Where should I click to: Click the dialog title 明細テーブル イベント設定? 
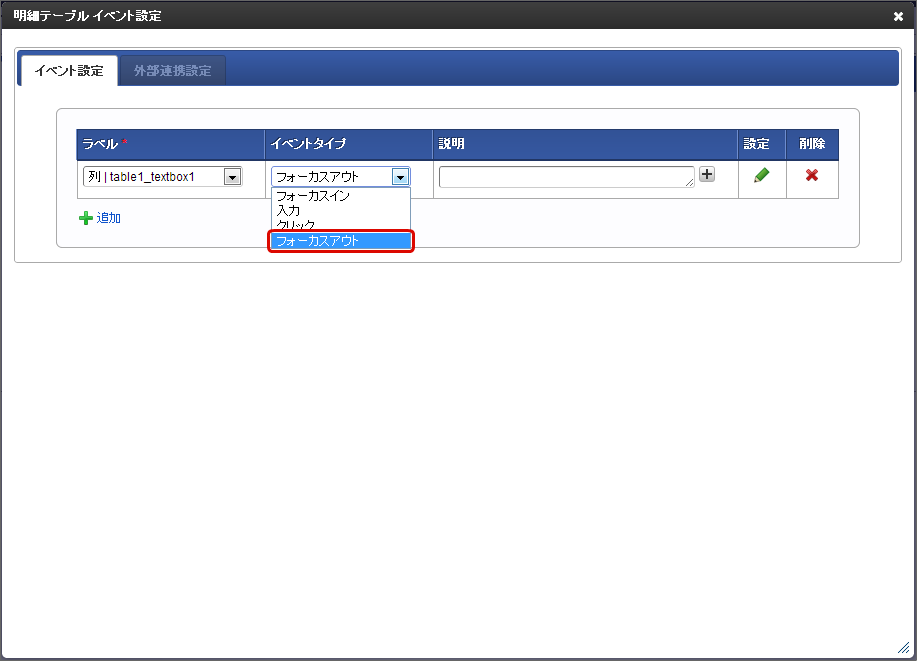coord(88,16)
